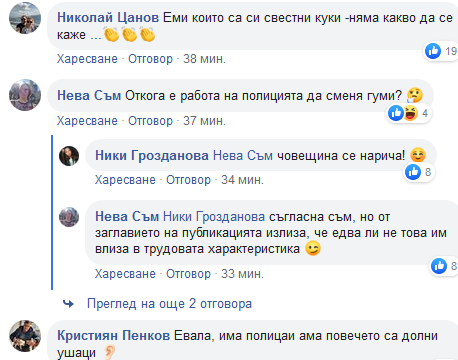This screenshot has width=458, height=360.
Task: Open Нева Съм's avatar on the top-level comment
Action: pyautogui.click(x=25, y=95)
